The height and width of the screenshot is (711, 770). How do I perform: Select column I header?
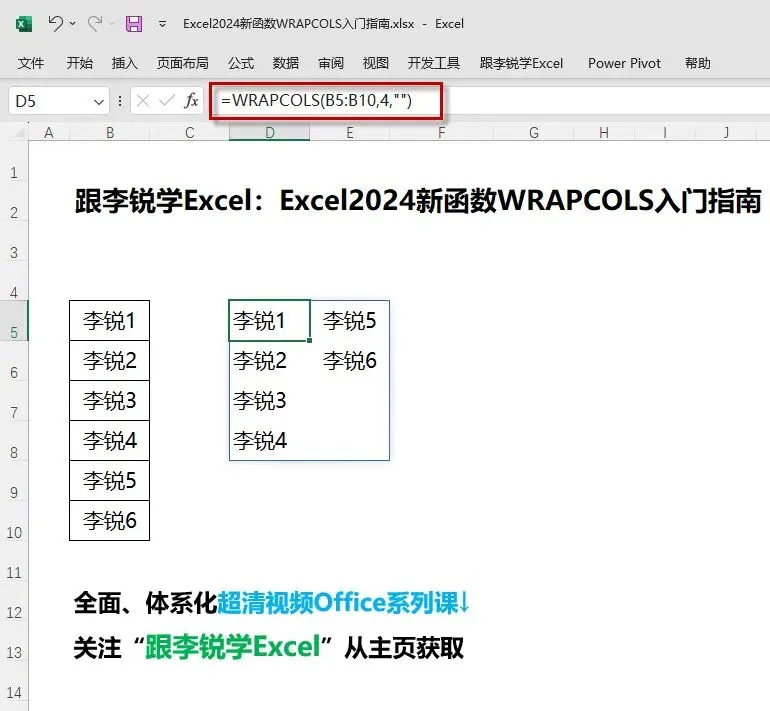665,133
